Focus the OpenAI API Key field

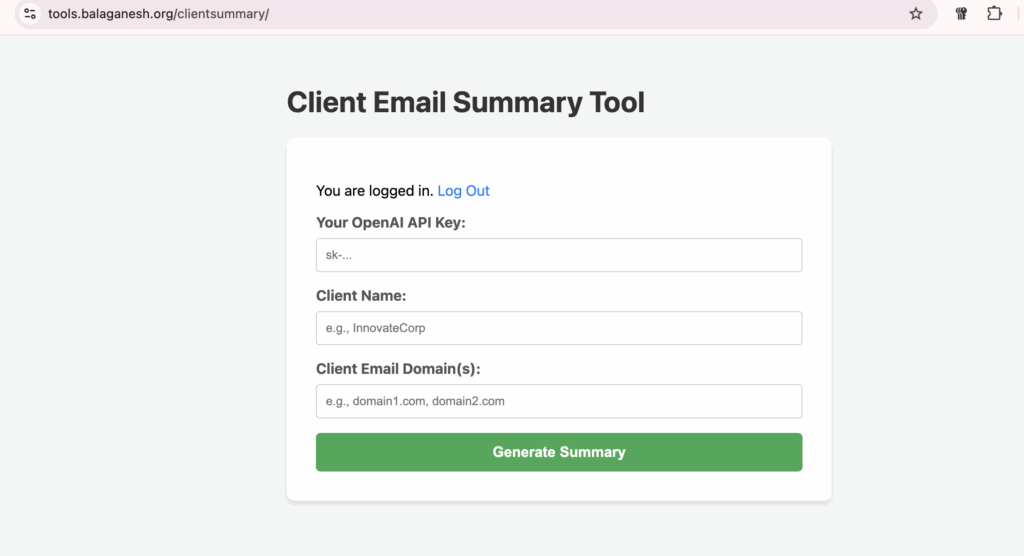[559, 255]
